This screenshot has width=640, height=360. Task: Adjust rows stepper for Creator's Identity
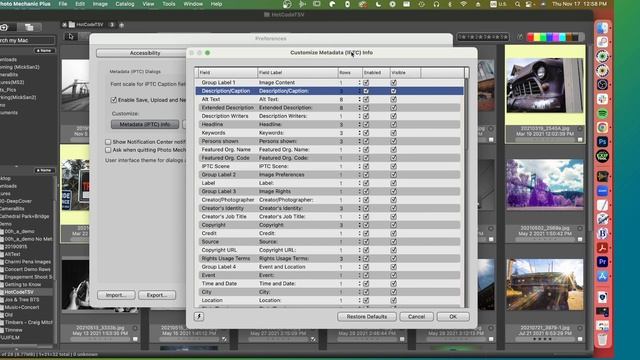click(x=360, y=208)
